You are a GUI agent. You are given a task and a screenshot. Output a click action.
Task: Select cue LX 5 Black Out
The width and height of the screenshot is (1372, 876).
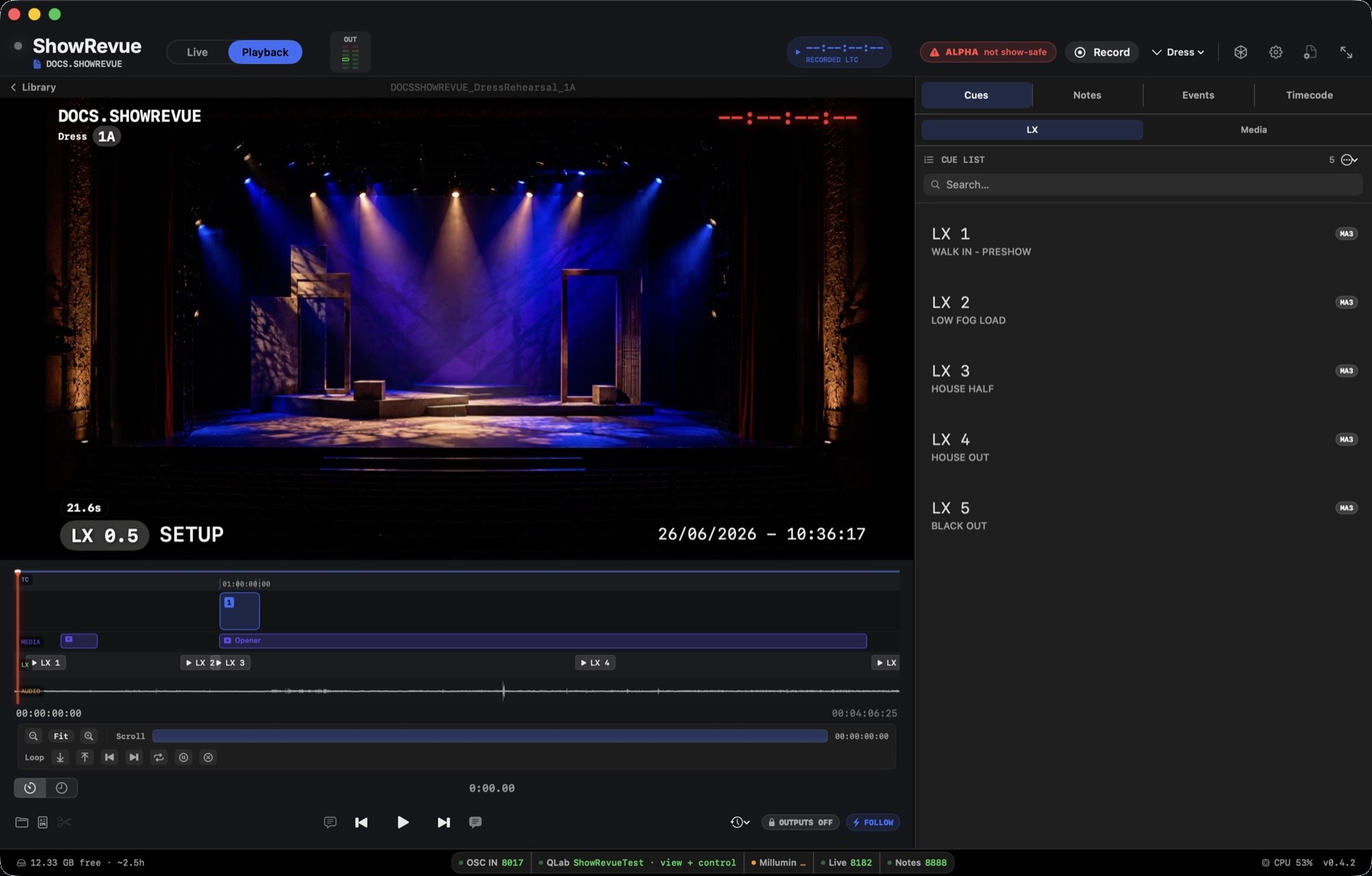(1143, 515)
